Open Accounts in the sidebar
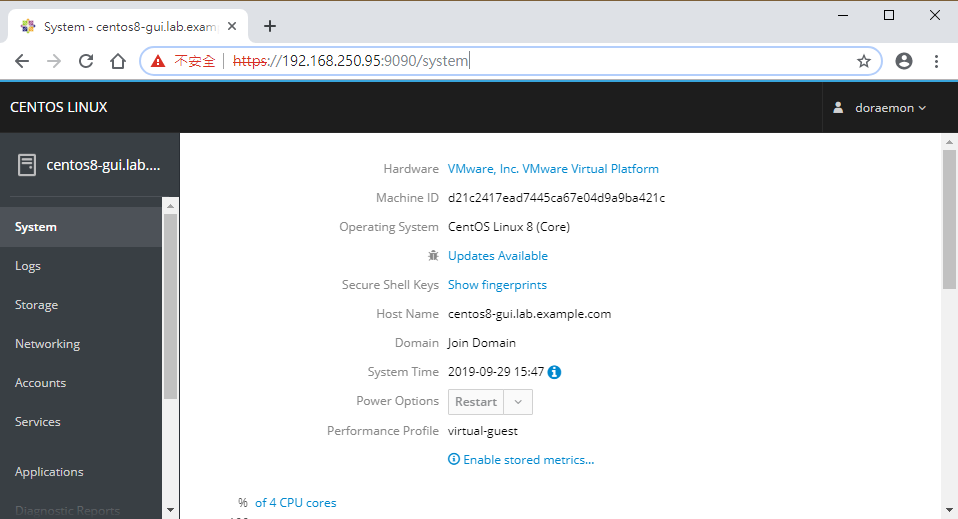Image resolution: width=958 pixels, height=519 pixels. coord(81,383)
